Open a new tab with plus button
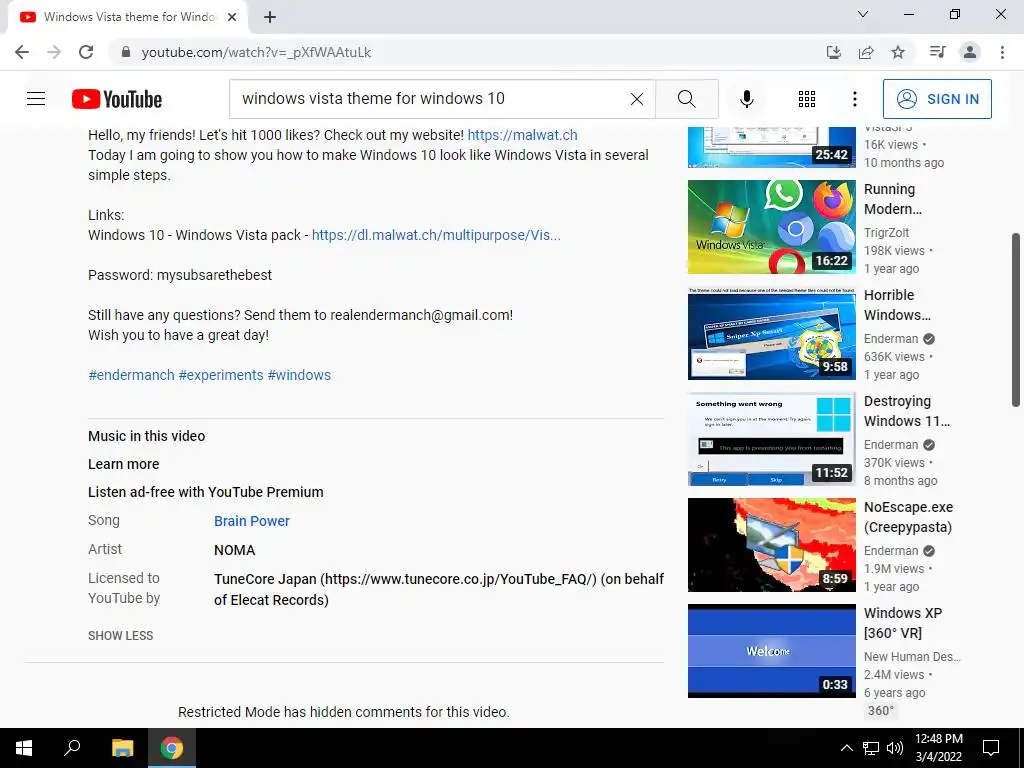 [x=270, y=17]
